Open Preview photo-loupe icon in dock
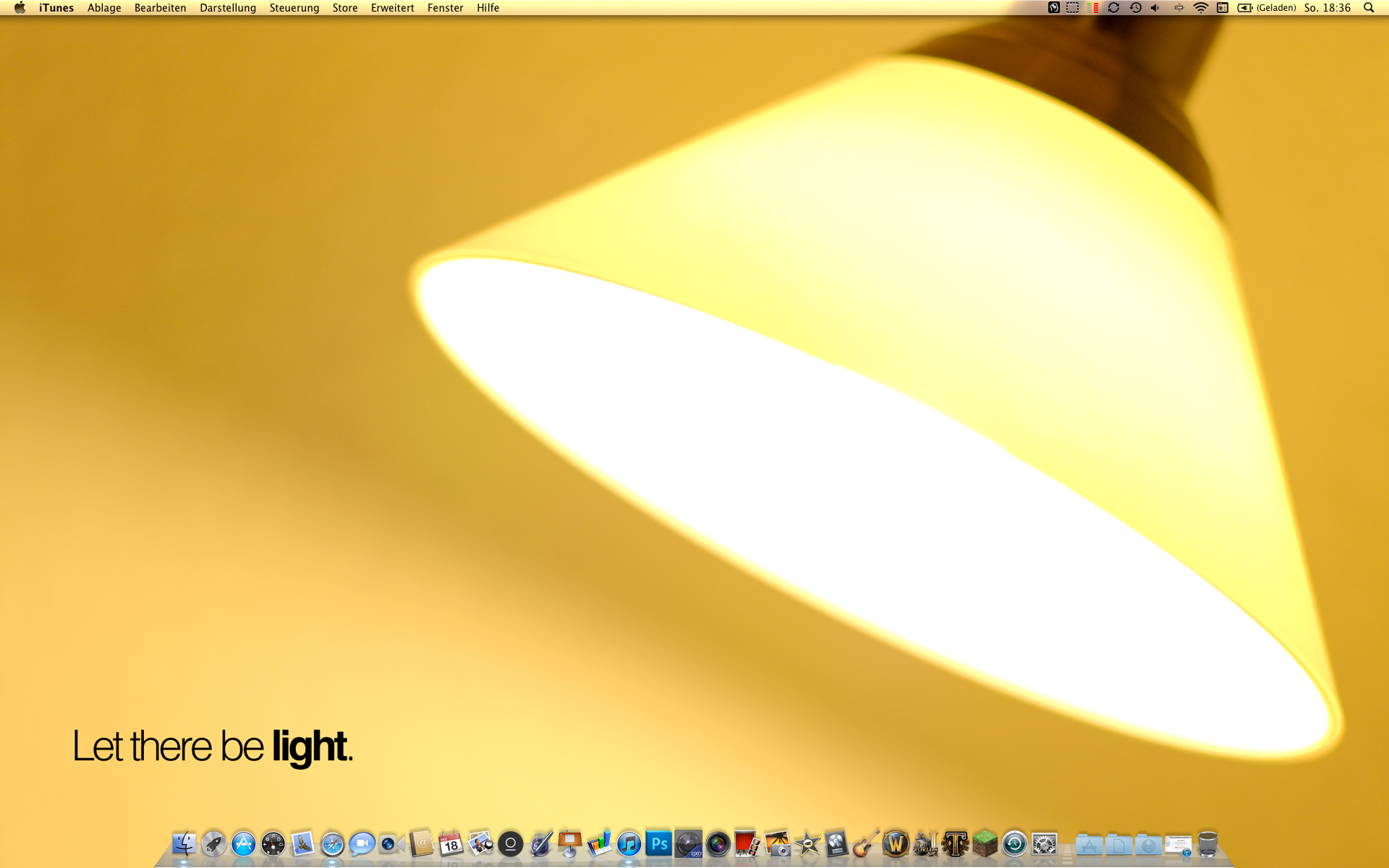 pyautogui.click(x=480, y=843)
